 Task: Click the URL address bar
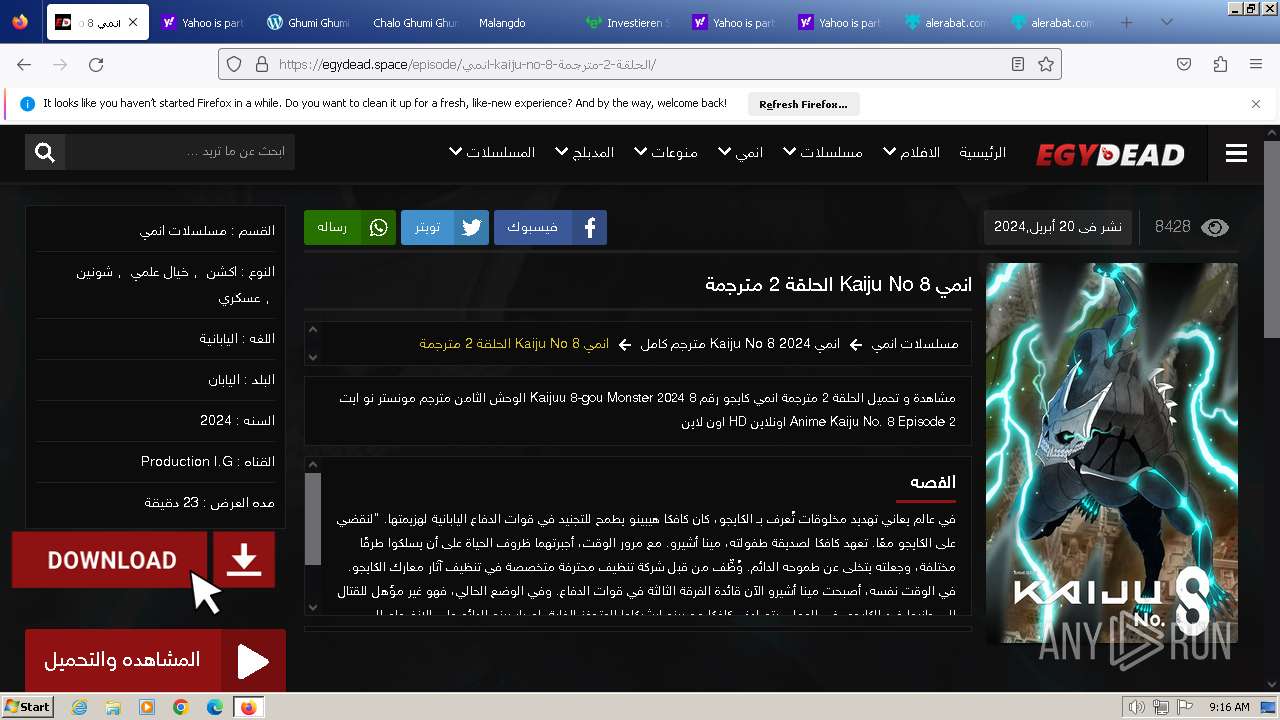click(640, 64)
